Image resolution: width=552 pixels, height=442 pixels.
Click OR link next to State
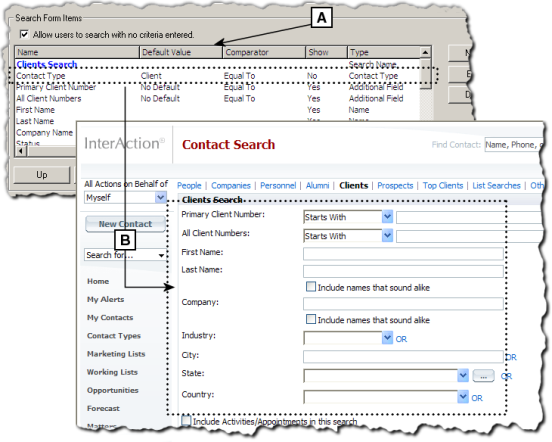coord(506,377)
